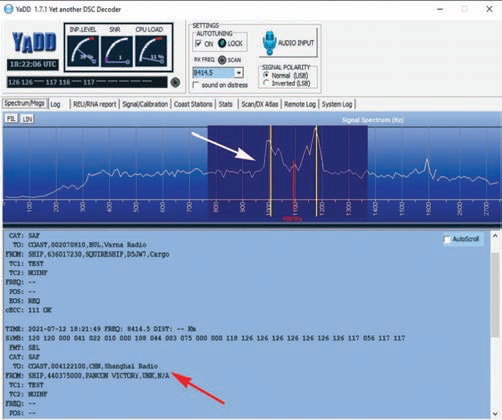Viewport: 502px width, 420px height.
Task: Toggle the AutoScroll checkbox
Action: pyautogui.click(x=447, y=239)
